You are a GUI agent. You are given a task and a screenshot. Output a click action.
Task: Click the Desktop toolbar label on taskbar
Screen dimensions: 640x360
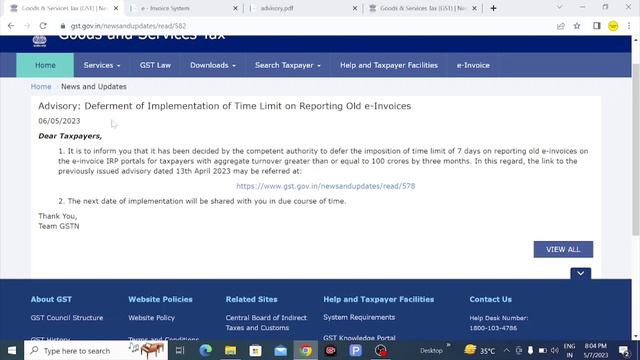click(x=431, y=351)
